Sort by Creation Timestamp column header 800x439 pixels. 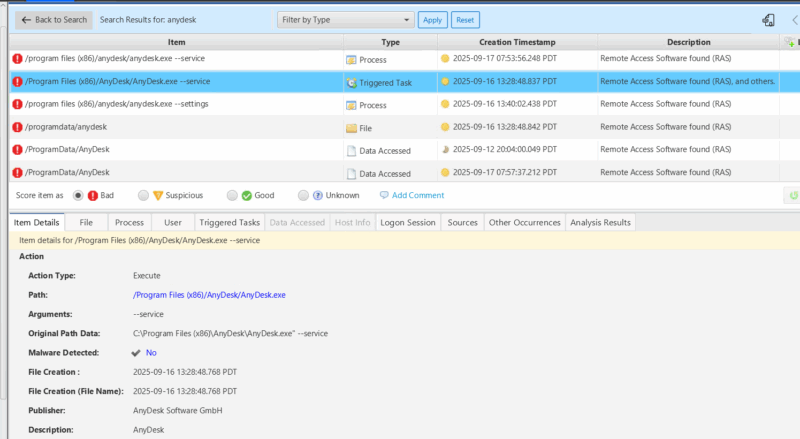517,42
